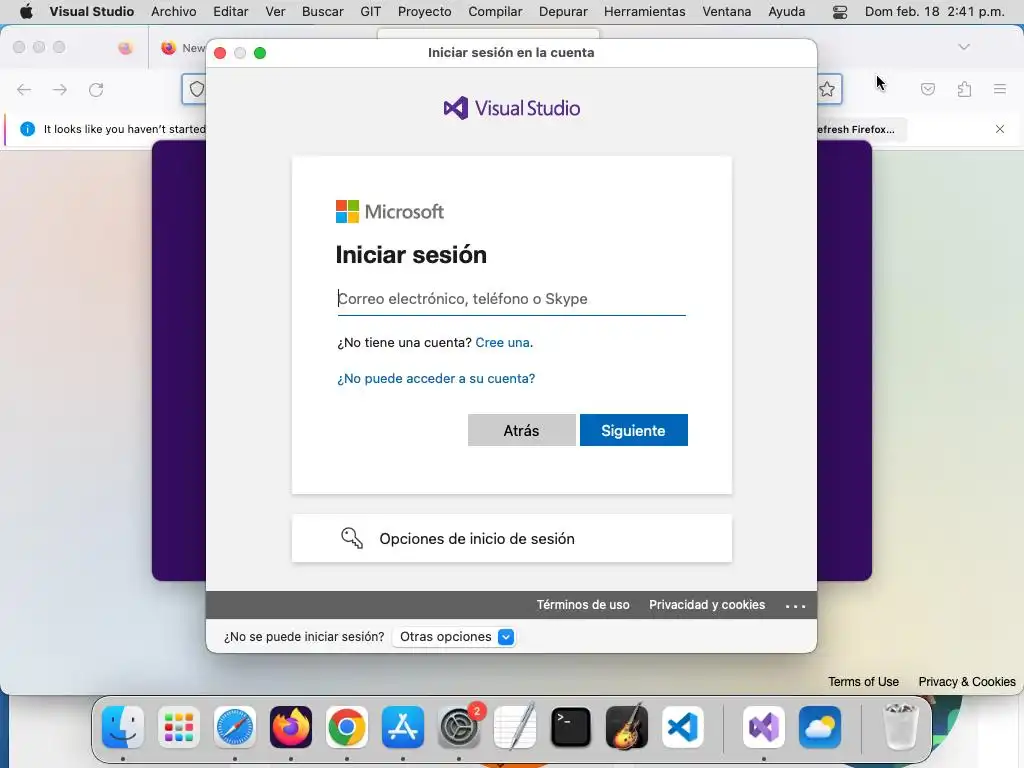Open Privacidad y cookies link
This screenshot has width=1024, height=768.
(707, 605)
